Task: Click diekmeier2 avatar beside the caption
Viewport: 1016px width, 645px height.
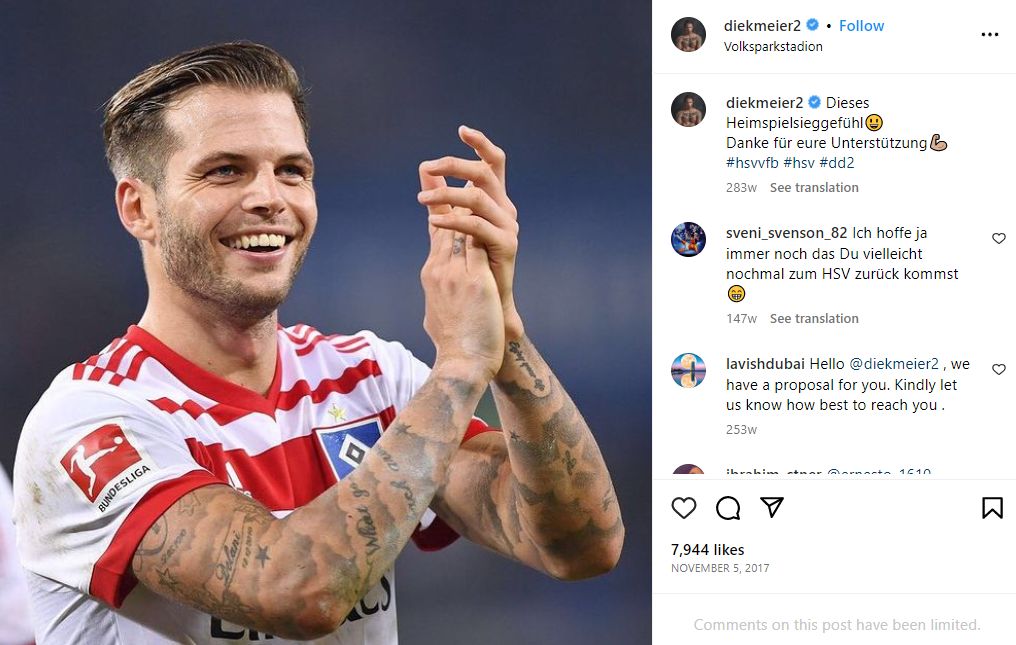Action: click(x=688, y=110)
